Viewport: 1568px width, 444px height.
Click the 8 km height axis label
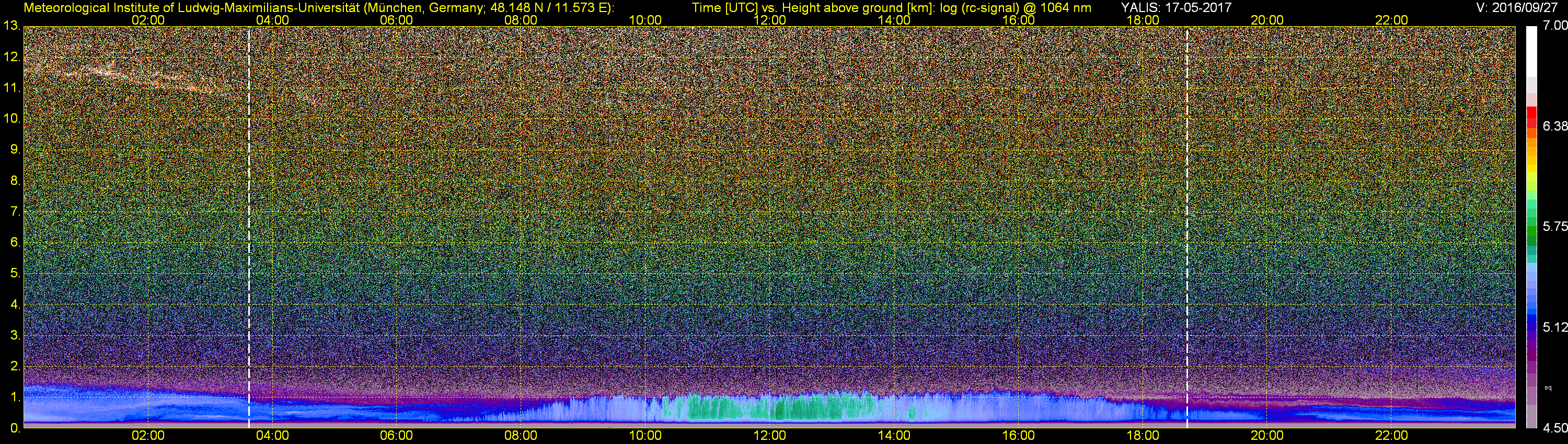(15, 181)
